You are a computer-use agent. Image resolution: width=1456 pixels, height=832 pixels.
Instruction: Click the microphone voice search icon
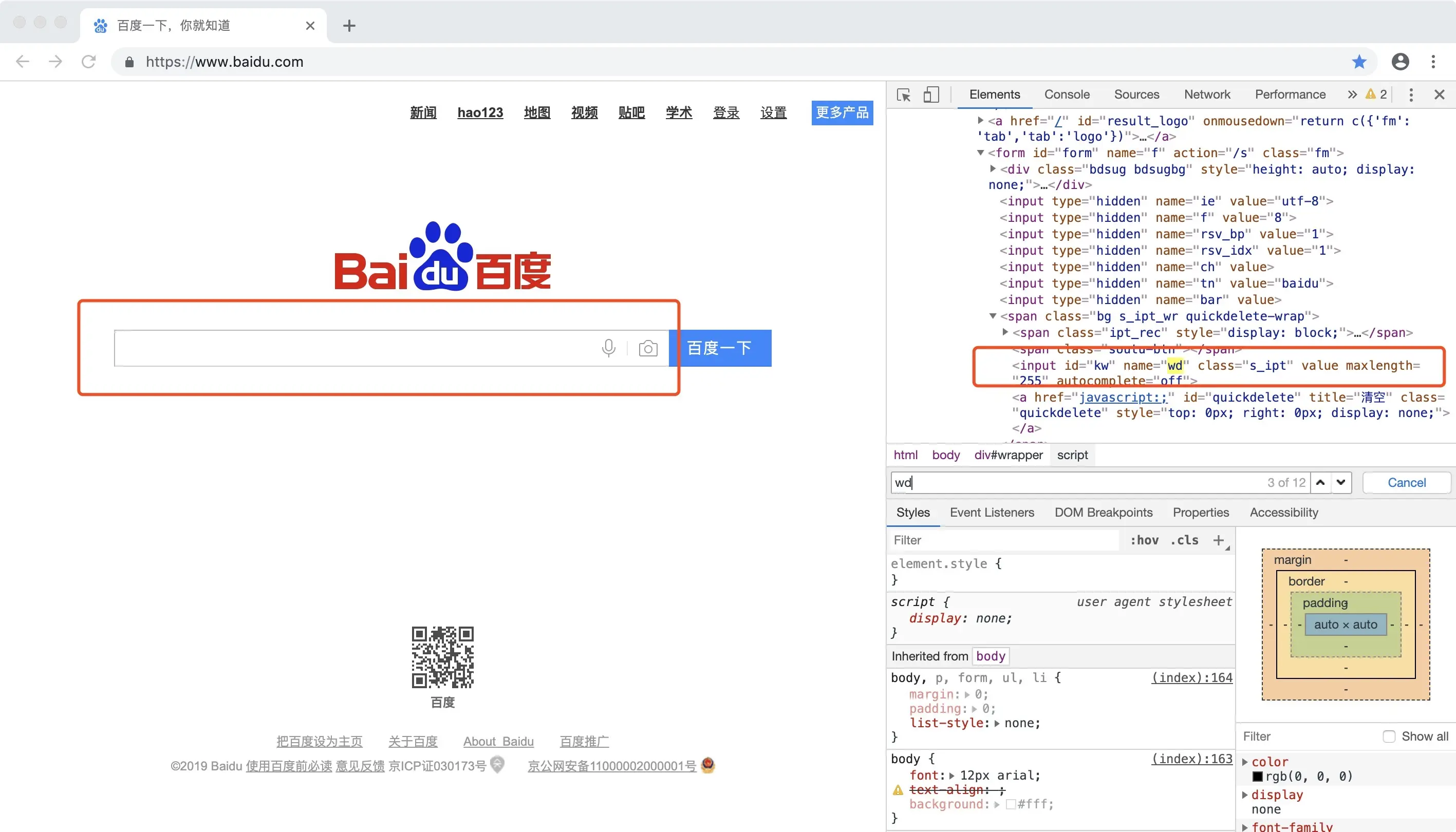coord(609,348)
